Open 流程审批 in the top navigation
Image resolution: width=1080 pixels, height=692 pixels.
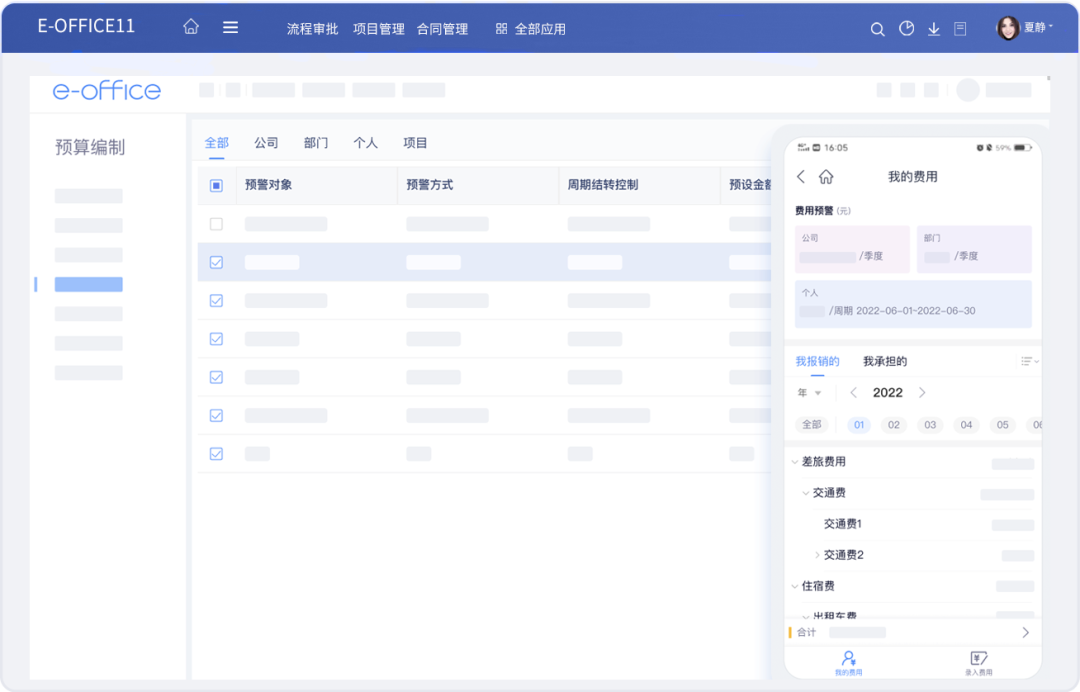click(x=313, y=29)
